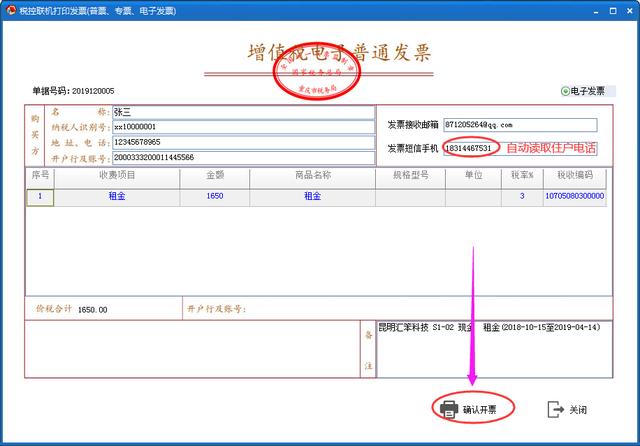Click the buyer's 开户行及账号 input field
Screen dimensions: 640x446
pos(241,158)
